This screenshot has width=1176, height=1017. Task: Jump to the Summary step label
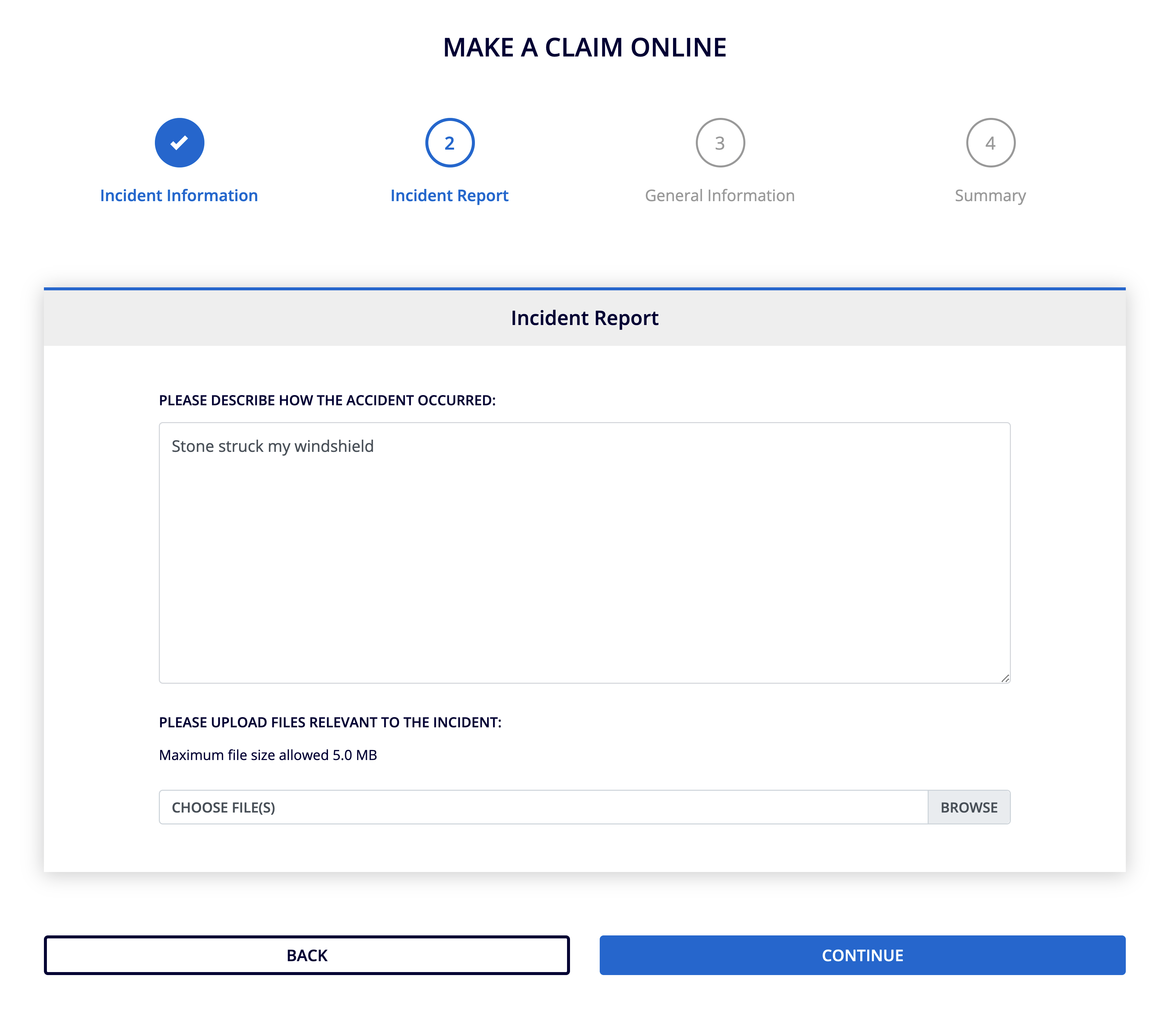pos(990,195)
